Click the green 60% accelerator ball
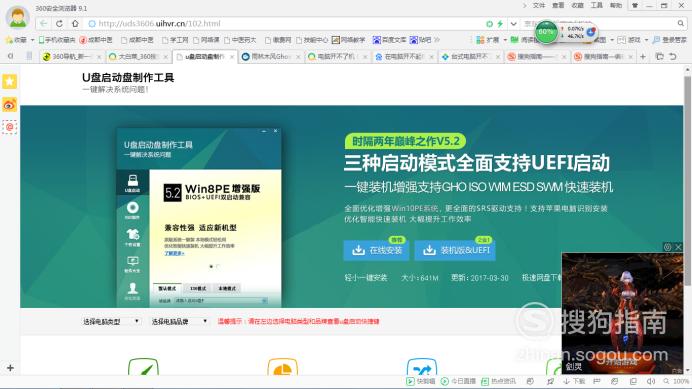The image size is (692, 389). point(546,32)
